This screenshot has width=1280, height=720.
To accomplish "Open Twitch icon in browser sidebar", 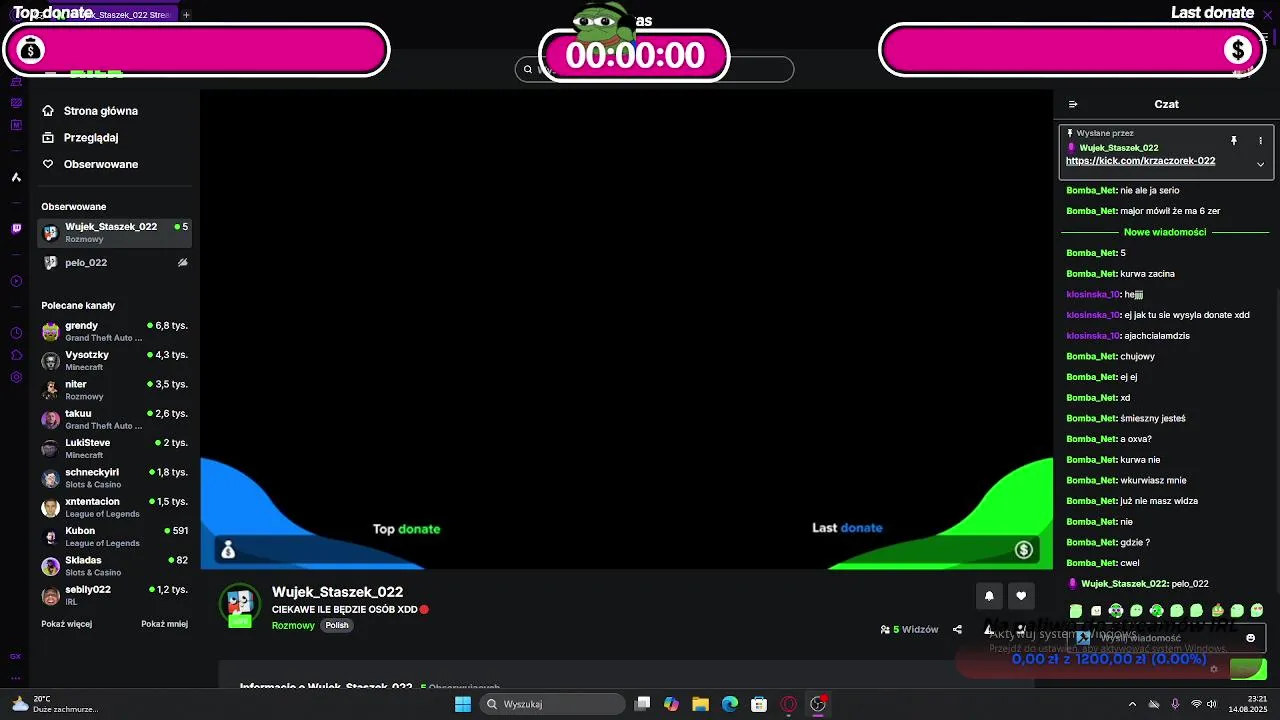I will click(x=16, y=229).
